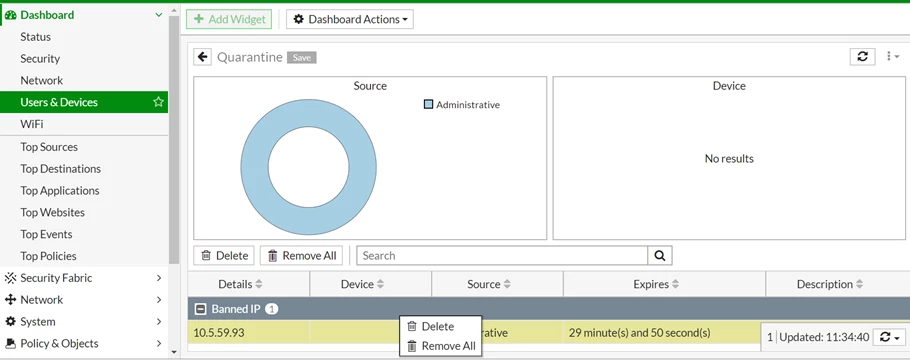Click the Add Widget button
Screen dimensions: 910x360
[229, 19]
